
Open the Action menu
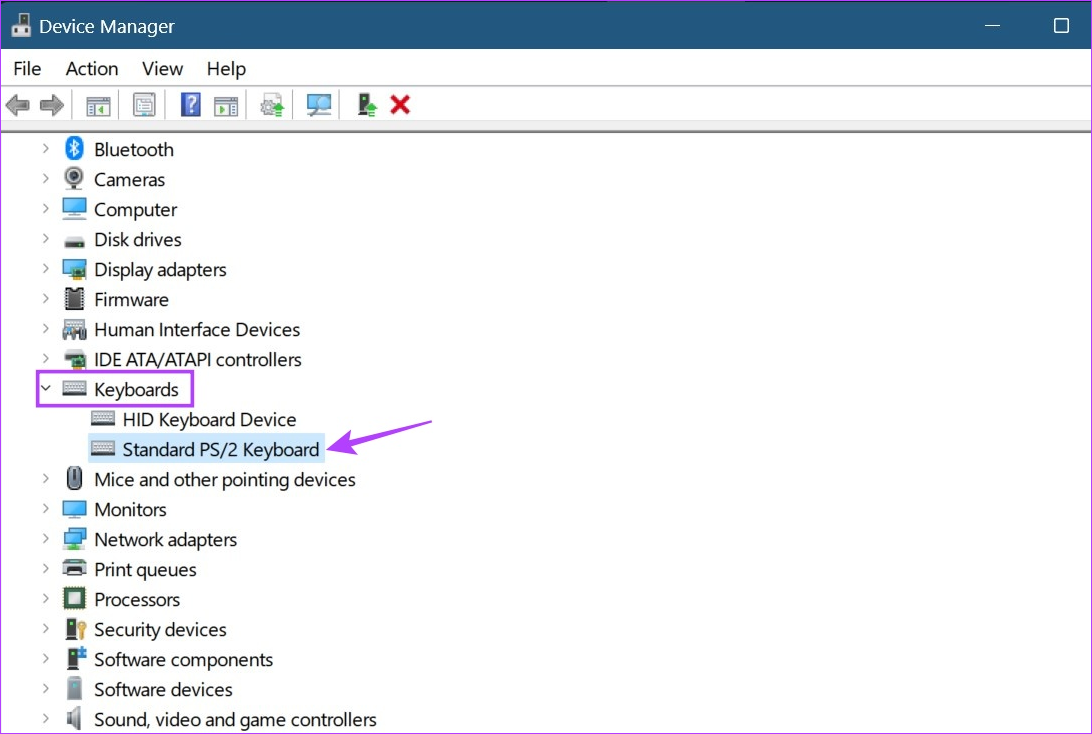coord(92,68)
